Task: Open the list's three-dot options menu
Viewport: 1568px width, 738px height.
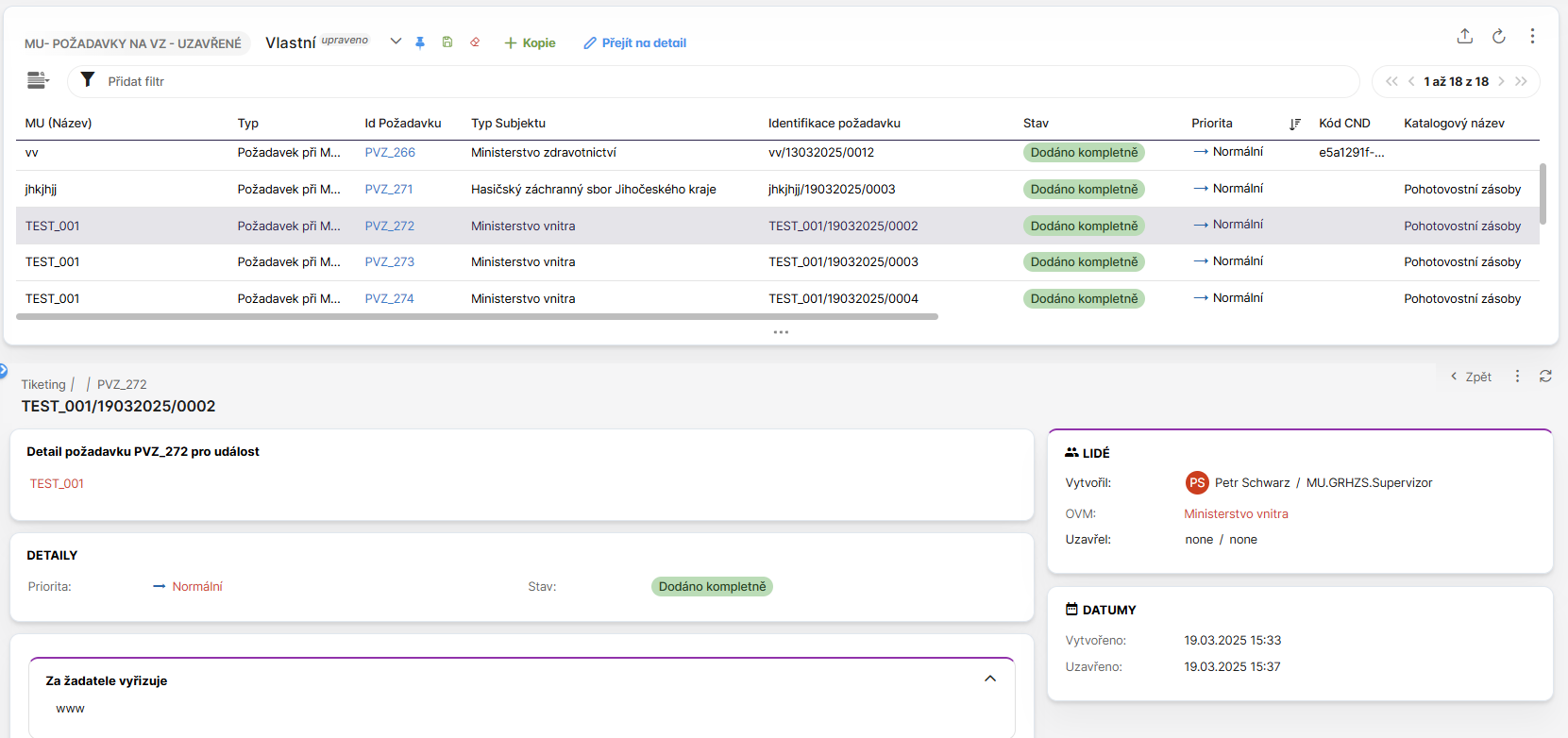Action: coord(1532,36)
